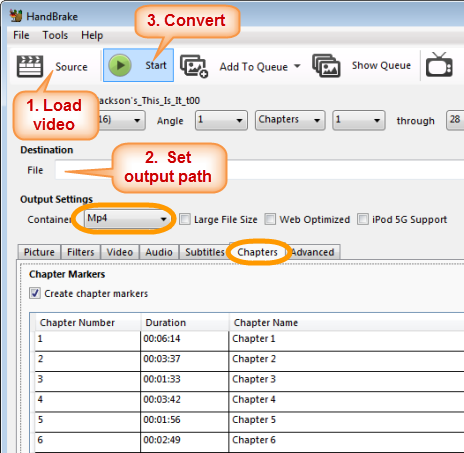
Task: Switch to the Chapters tab
Action: click(x=257, y=252)
